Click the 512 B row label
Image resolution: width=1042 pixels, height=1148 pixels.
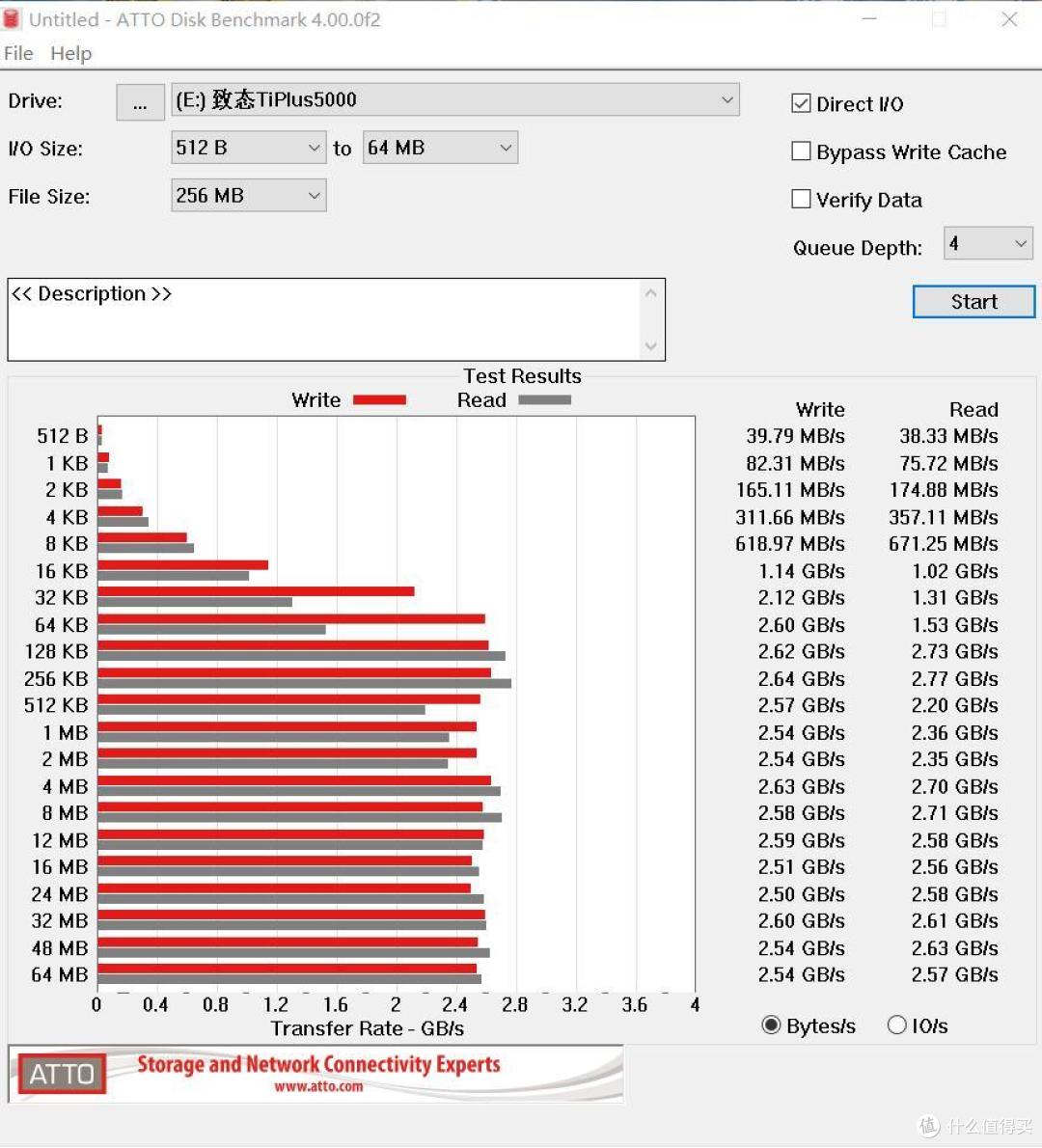63,436
